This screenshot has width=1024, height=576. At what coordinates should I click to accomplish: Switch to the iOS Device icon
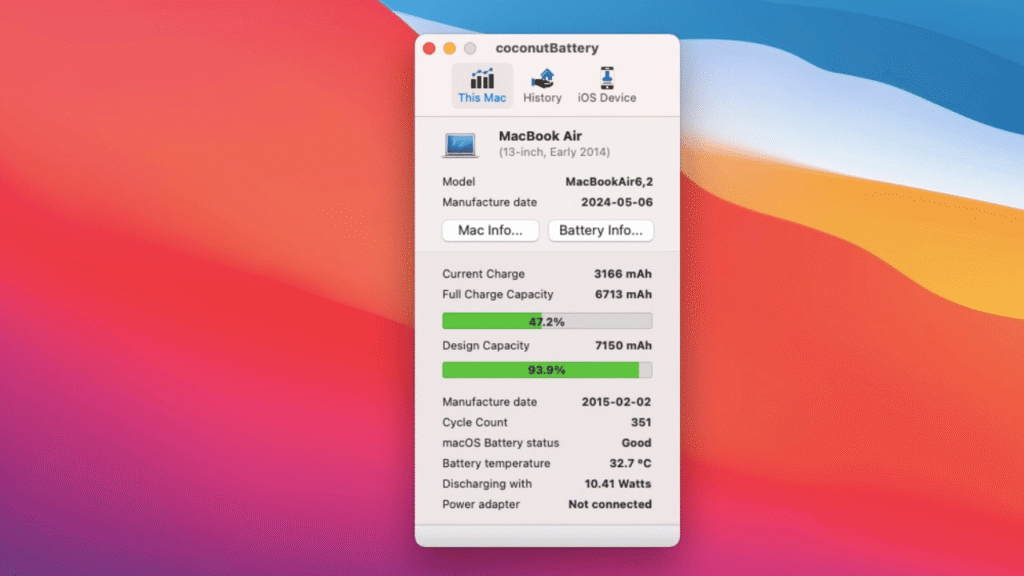coord(607,78)
